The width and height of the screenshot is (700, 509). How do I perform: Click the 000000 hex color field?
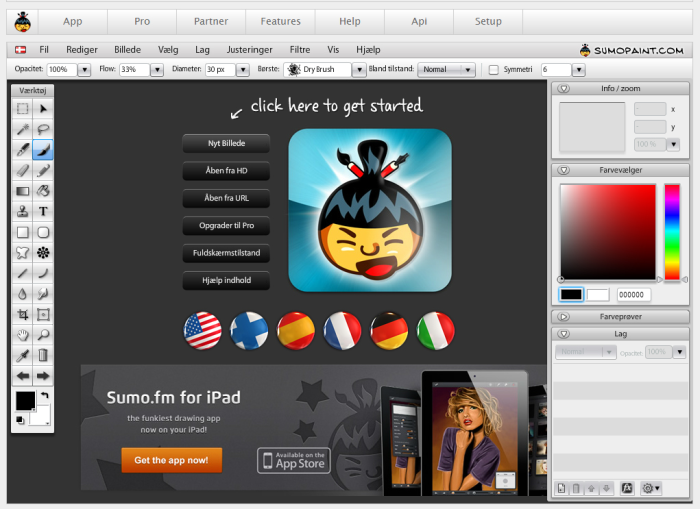tap(633, 295)
